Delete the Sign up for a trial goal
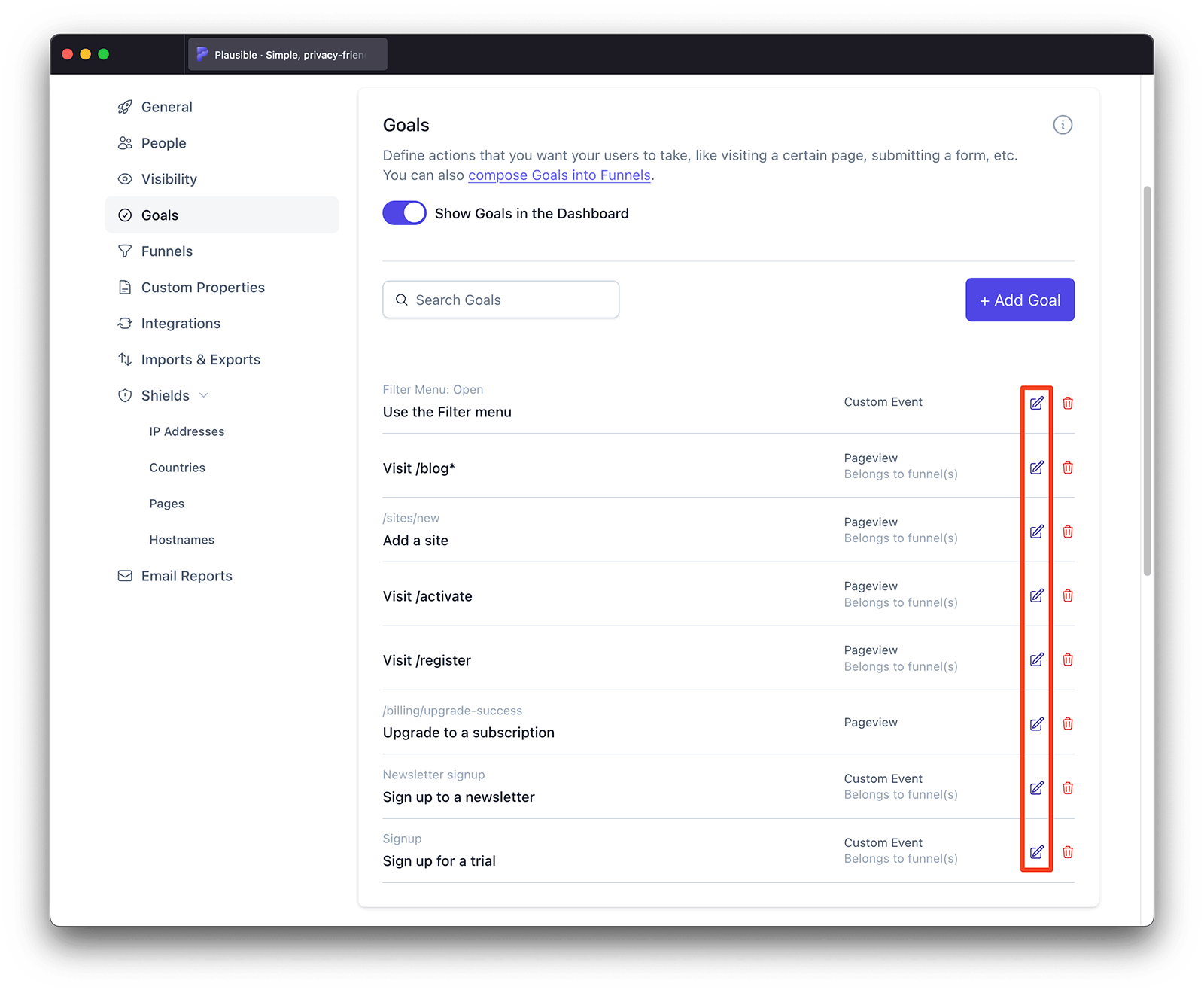 1067,852
